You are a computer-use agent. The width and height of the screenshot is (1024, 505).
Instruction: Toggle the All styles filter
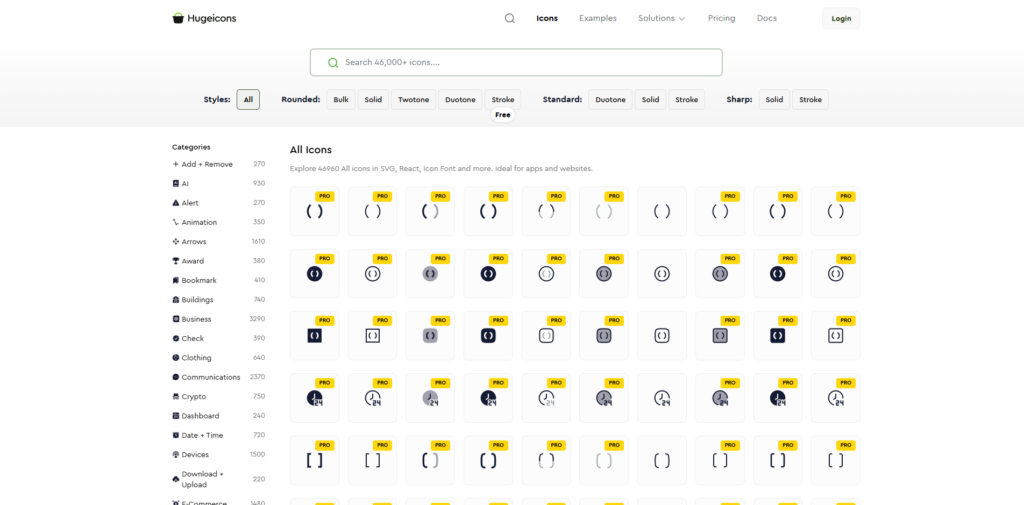coord(248,100)
